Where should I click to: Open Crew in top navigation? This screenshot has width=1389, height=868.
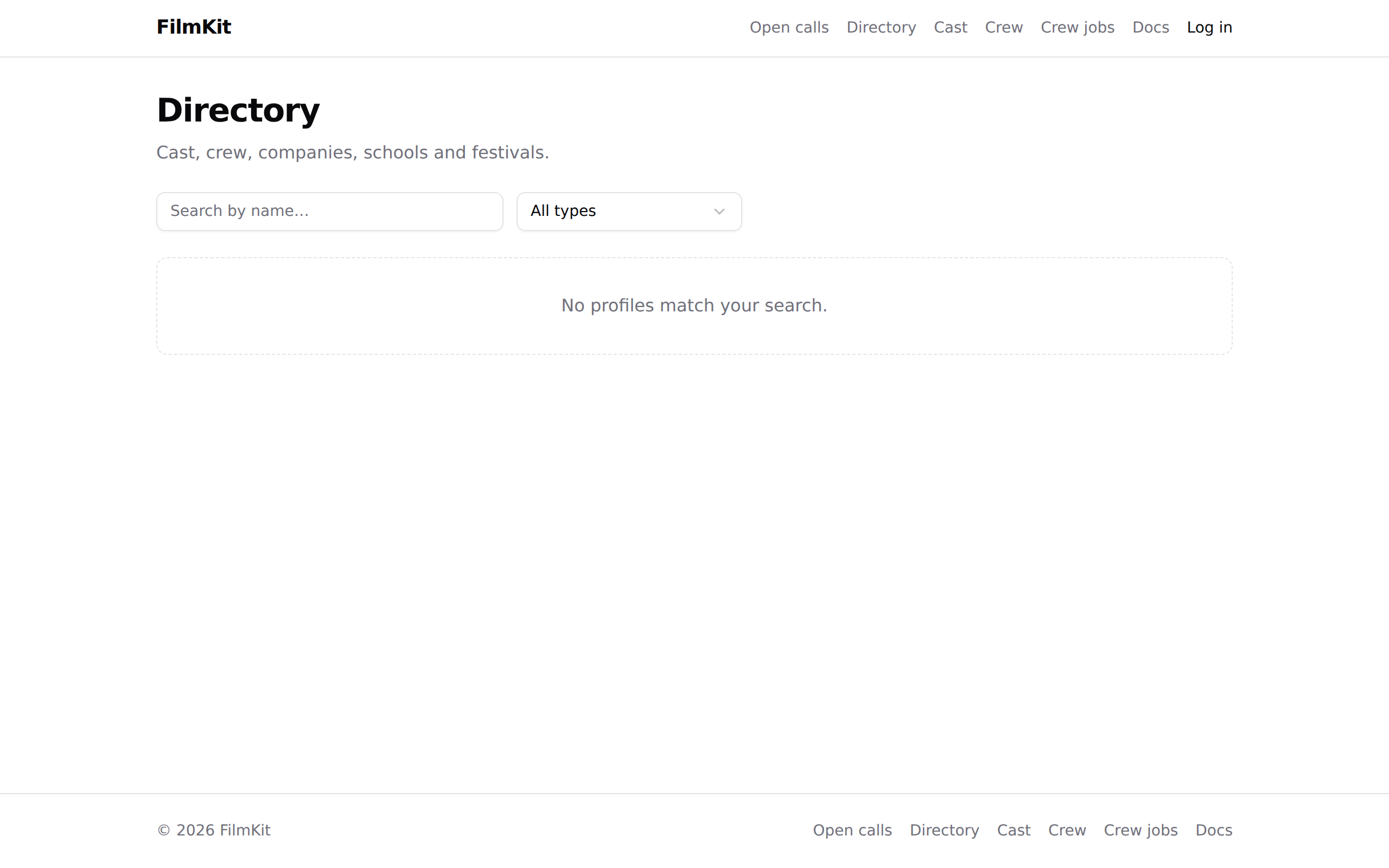tap(1004, 28)
